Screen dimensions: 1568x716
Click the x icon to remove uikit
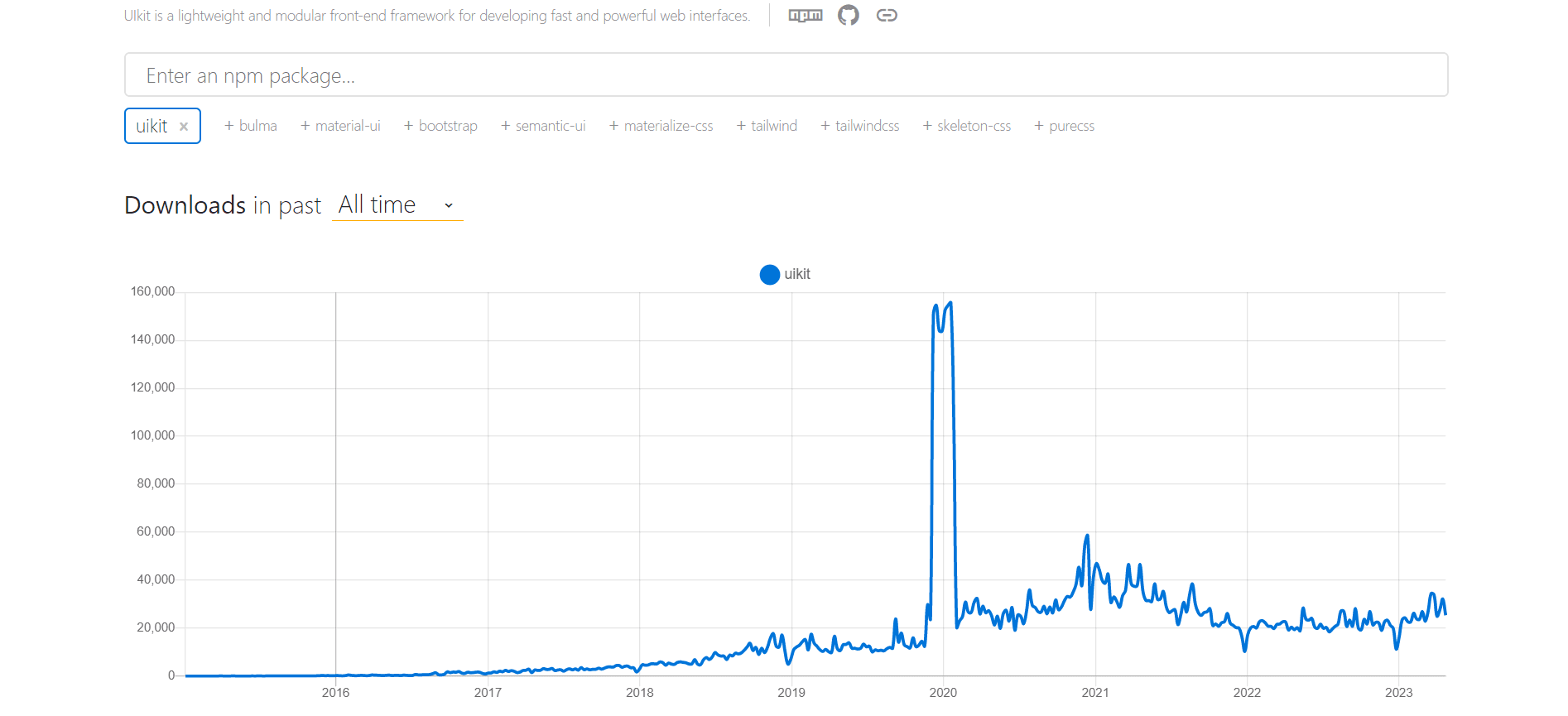tap(184, 126)
